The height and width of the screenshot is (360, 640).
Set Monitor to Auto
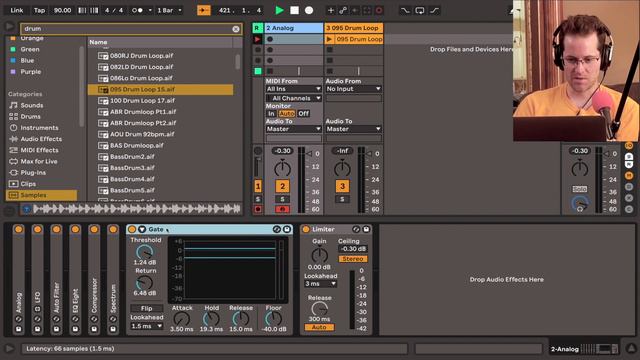tap(287, 113)
